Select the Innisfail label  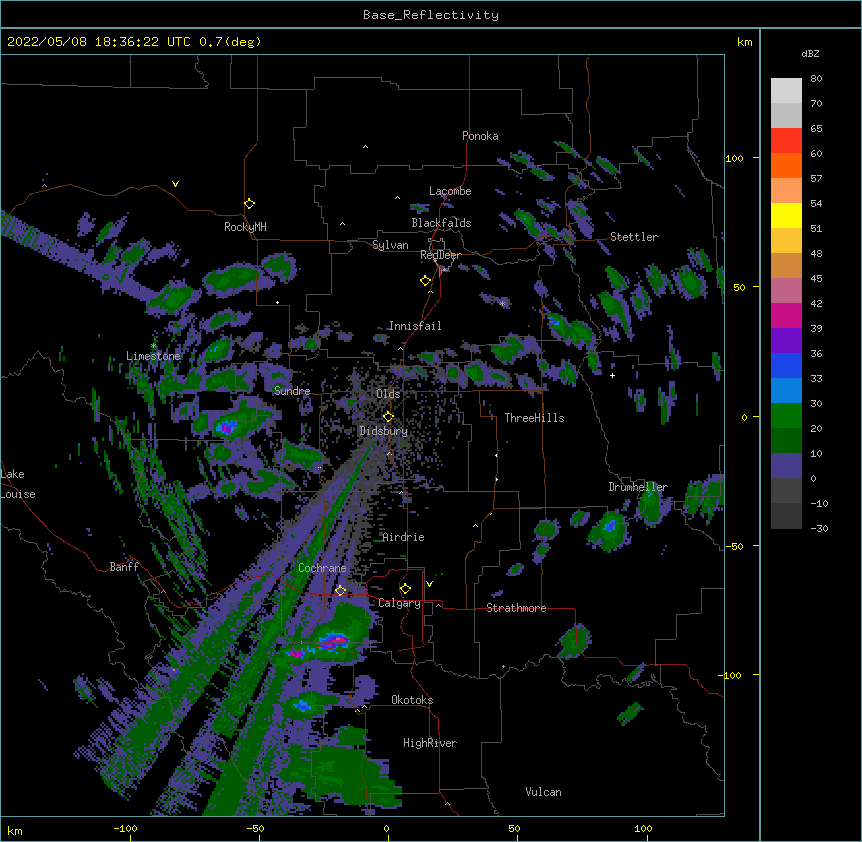tap(415, 326)
